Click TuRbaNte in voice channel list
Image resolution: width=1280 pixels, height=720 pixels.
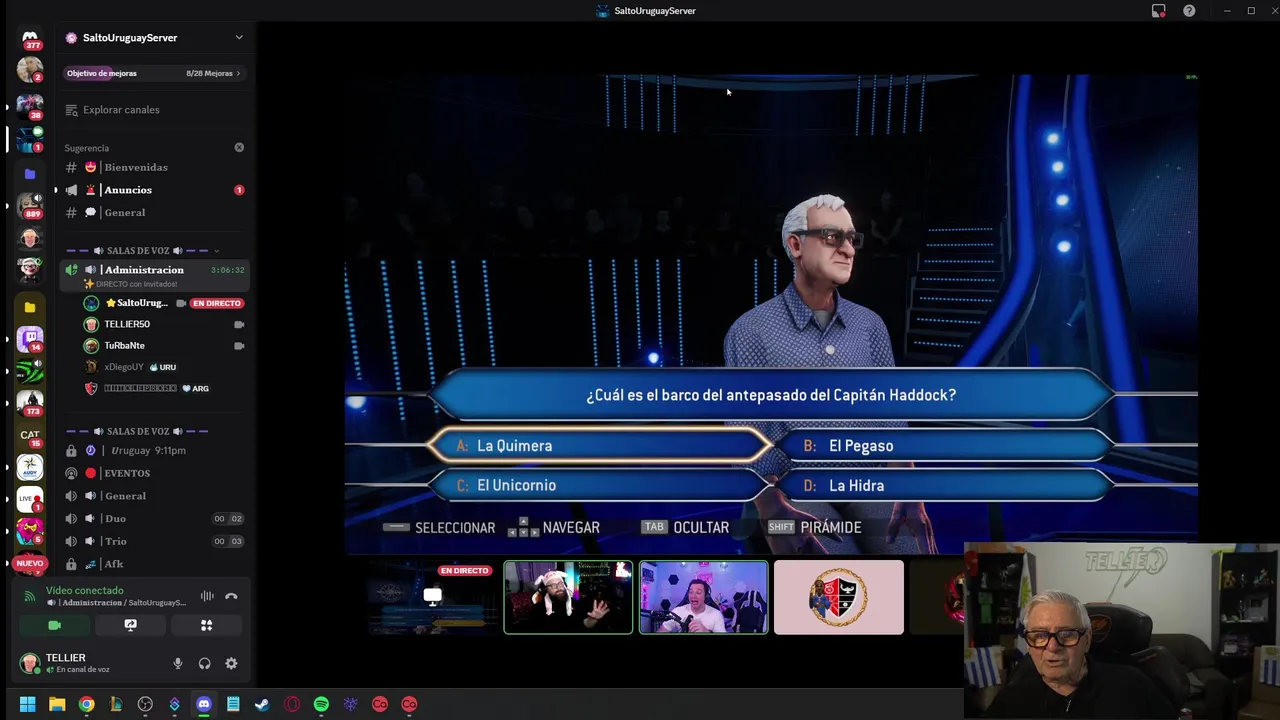[x=124, y=345]
